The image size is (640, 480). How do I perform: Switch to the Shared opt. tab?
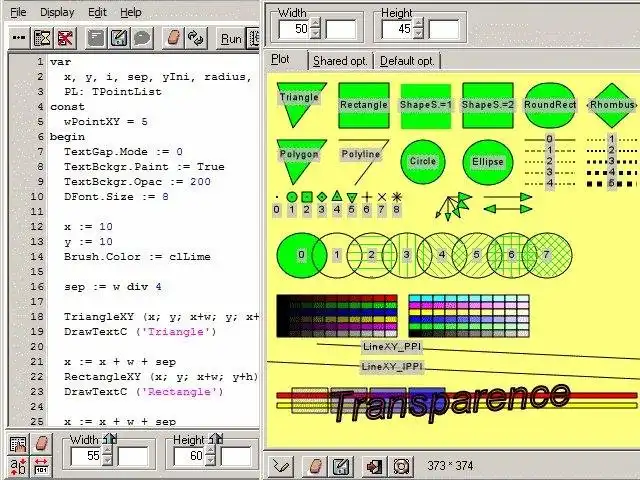340,61
